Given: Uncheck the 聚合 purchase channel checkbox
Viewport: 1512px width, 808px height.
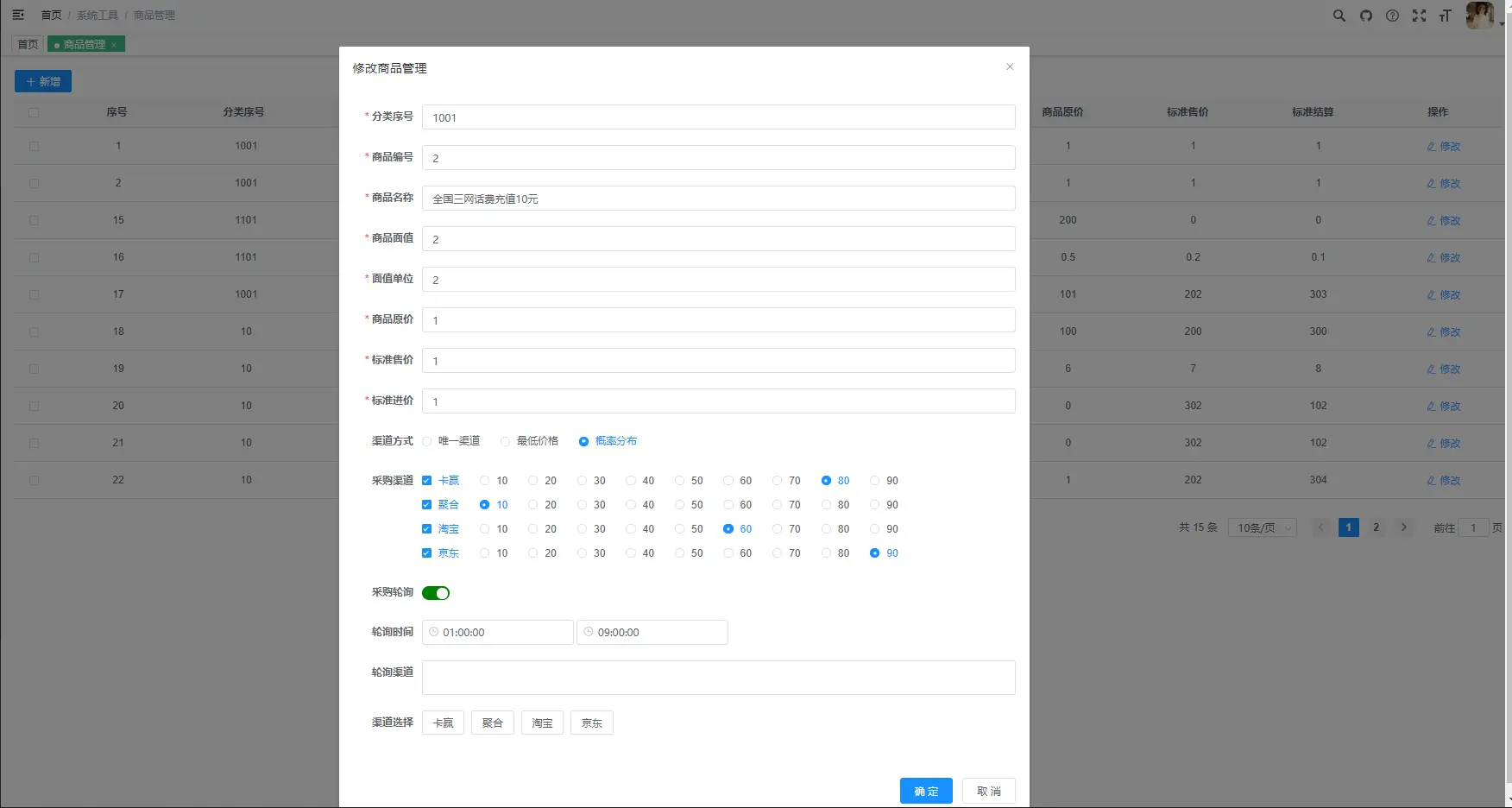Looking at the screenshot, I should (x=426, y=505).
